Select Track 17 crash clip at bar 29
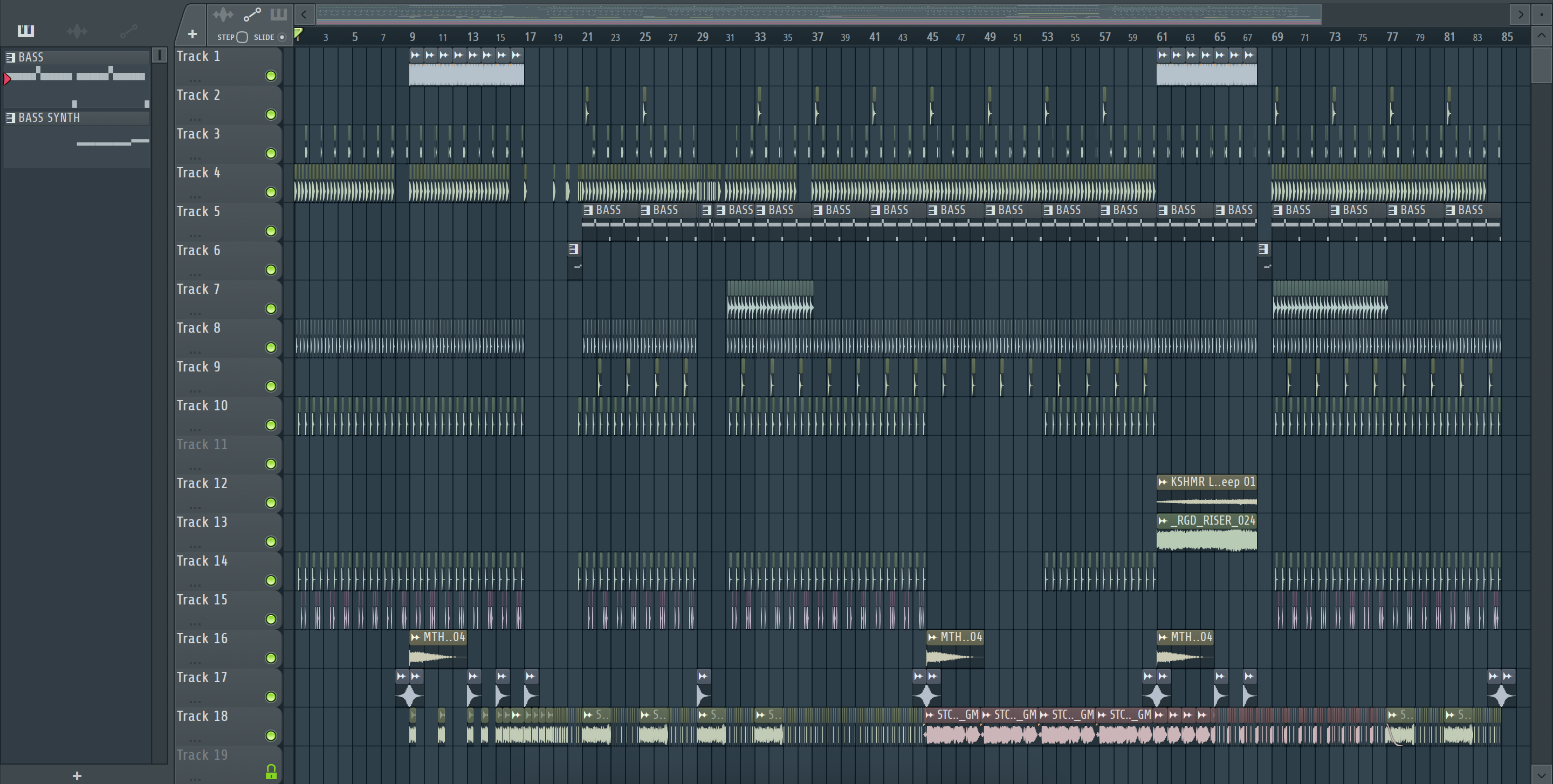The image size is (1553, 784). (x=704, y=687)
